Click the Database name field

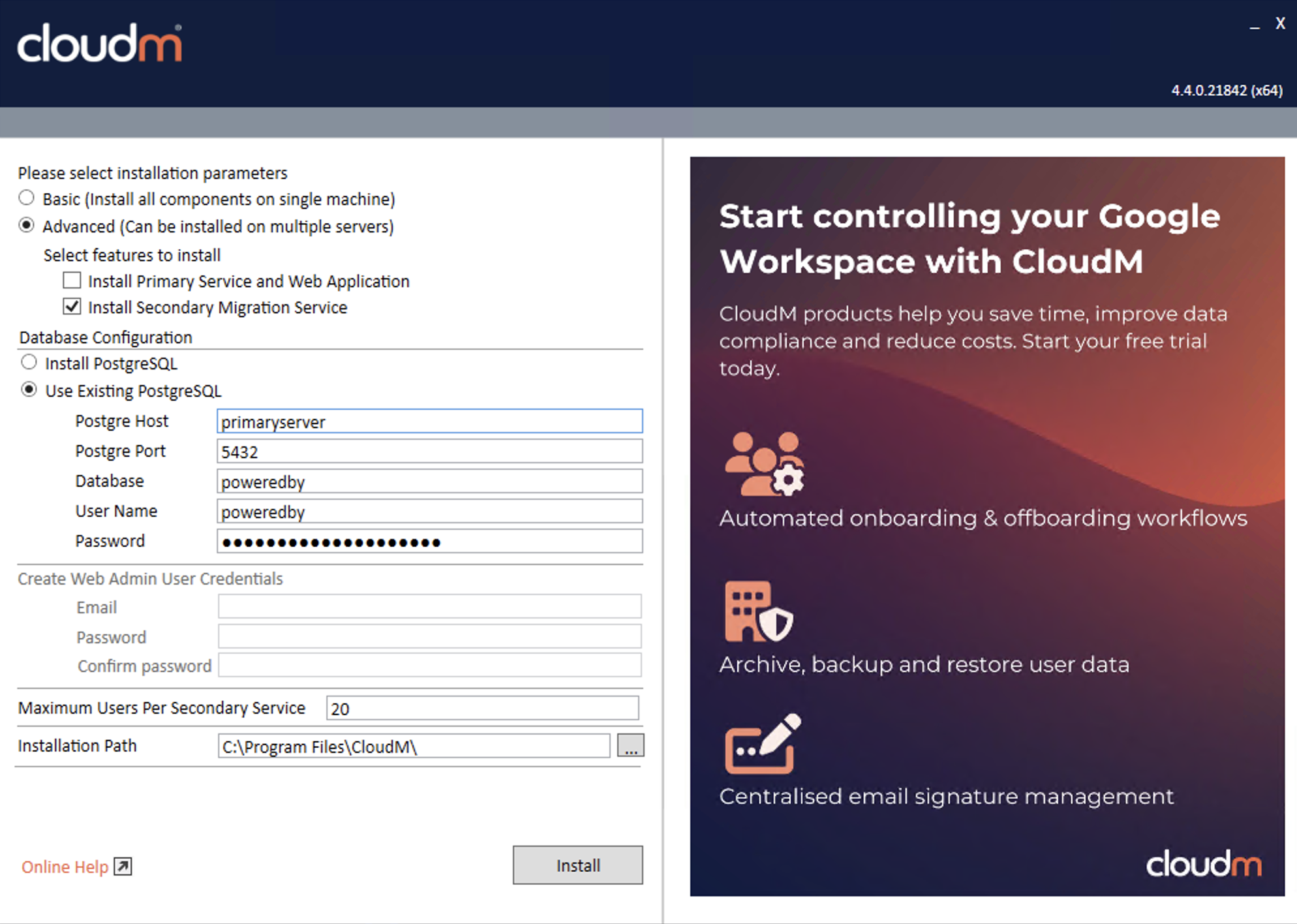[429, 481]
